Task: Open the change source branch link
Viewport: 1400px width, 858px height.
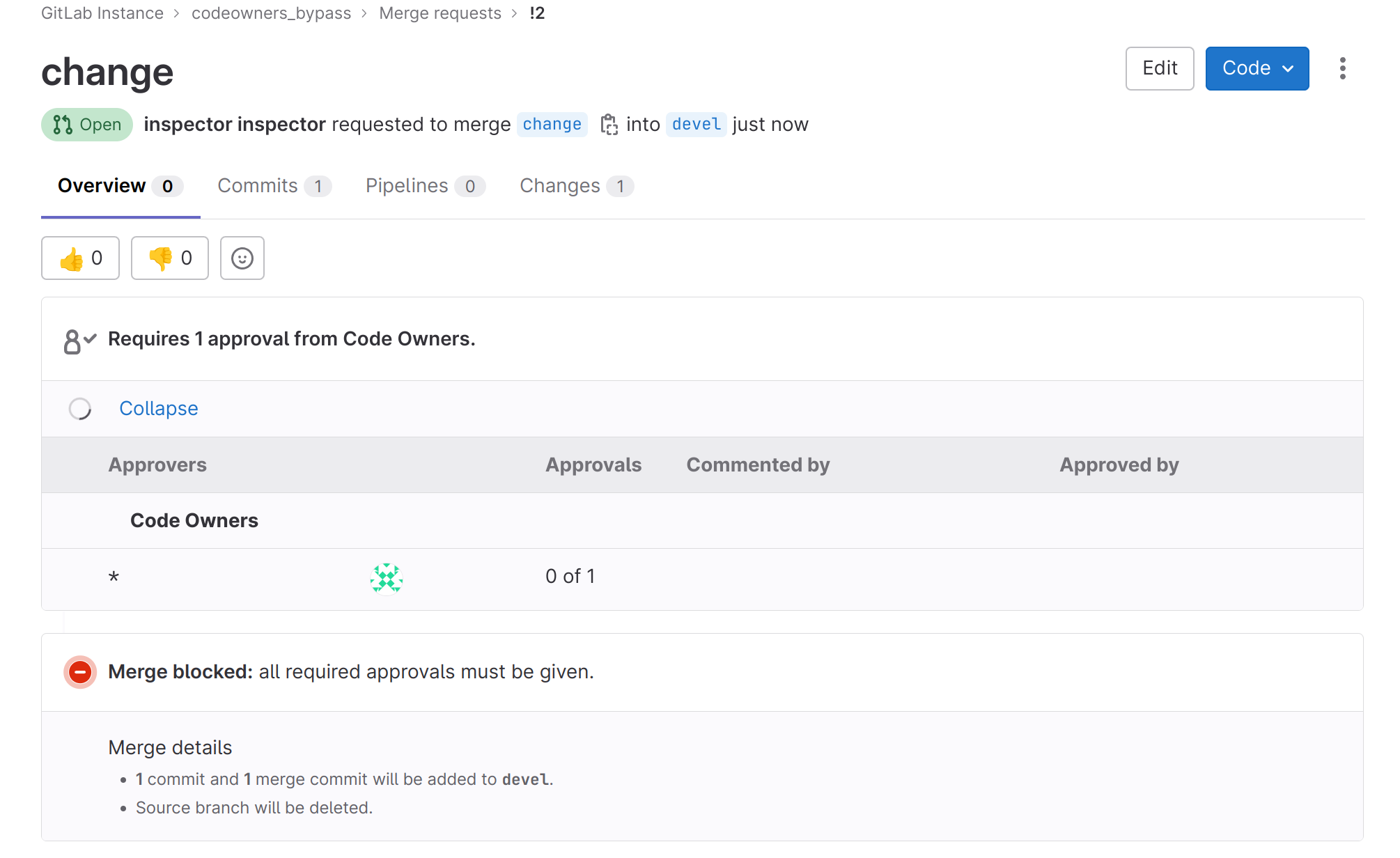Action: tap(552, 125)
